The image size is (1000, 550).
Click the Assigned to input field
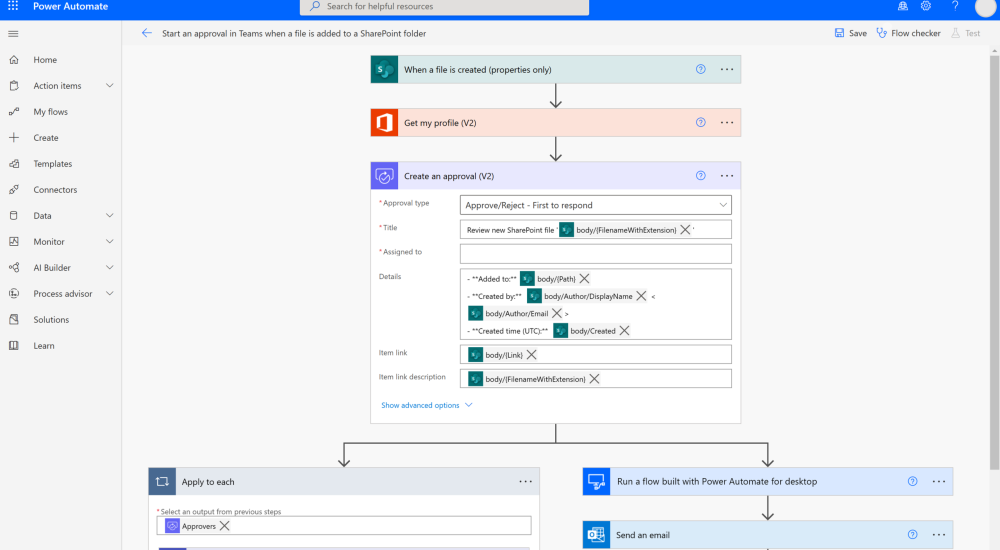(x=595, y=254)
